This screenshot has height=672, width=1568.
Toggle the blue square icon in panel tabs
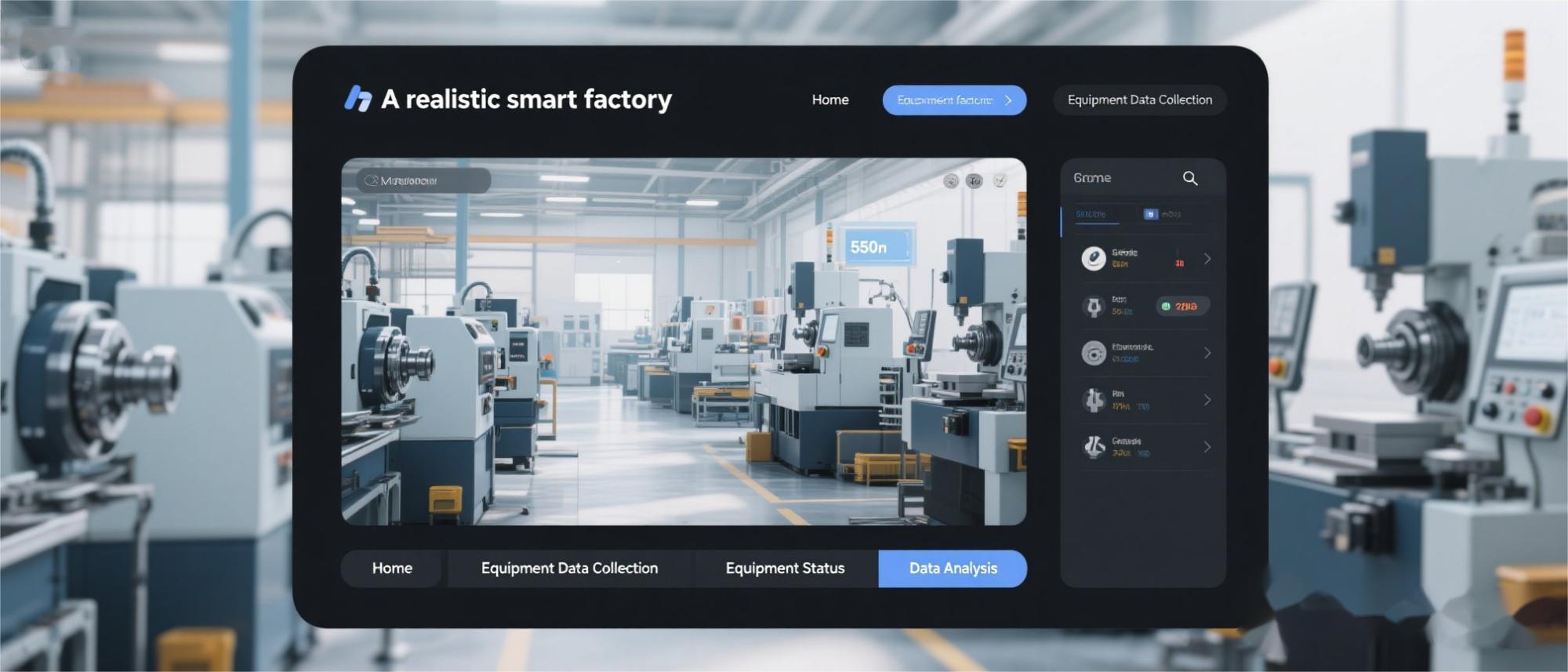(1150, 214)
